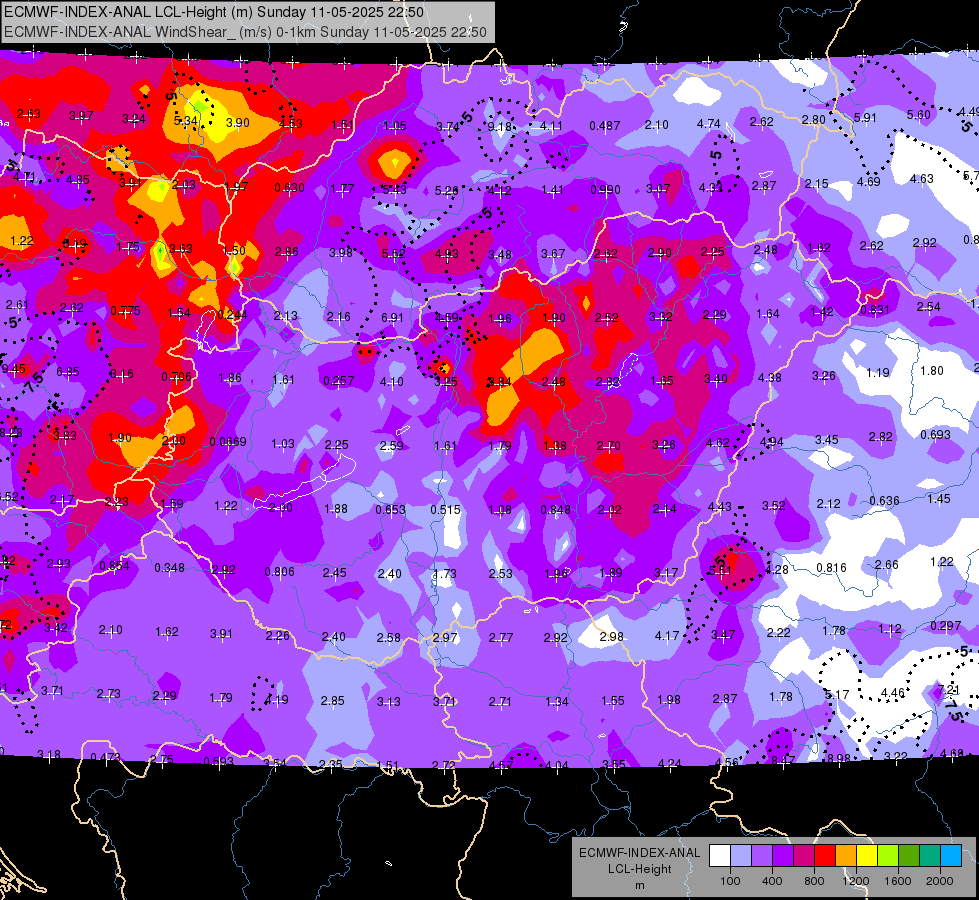The height and width of the screenshot is (900, 979).
Task: Click the wind shear value 0.630
Action: 289,188
